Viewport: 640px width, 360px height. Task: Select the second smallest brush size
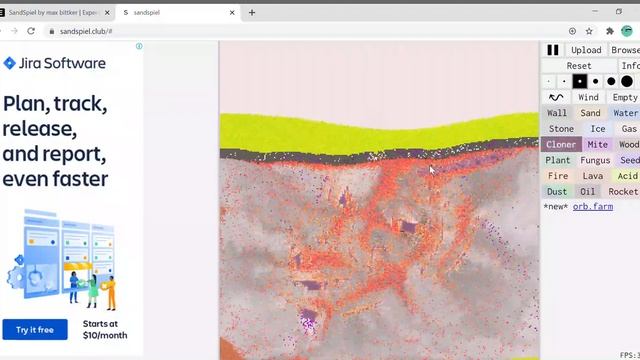(x=564, y=82)
